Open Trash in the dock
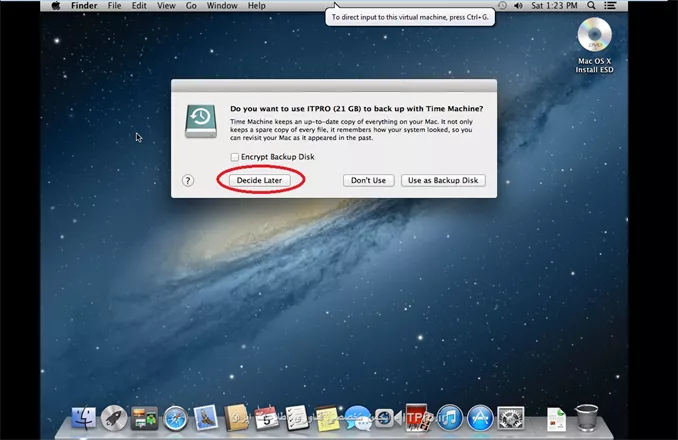Viewport: 678px width, 440px height. pyautogui.click(x=587, y=418)
